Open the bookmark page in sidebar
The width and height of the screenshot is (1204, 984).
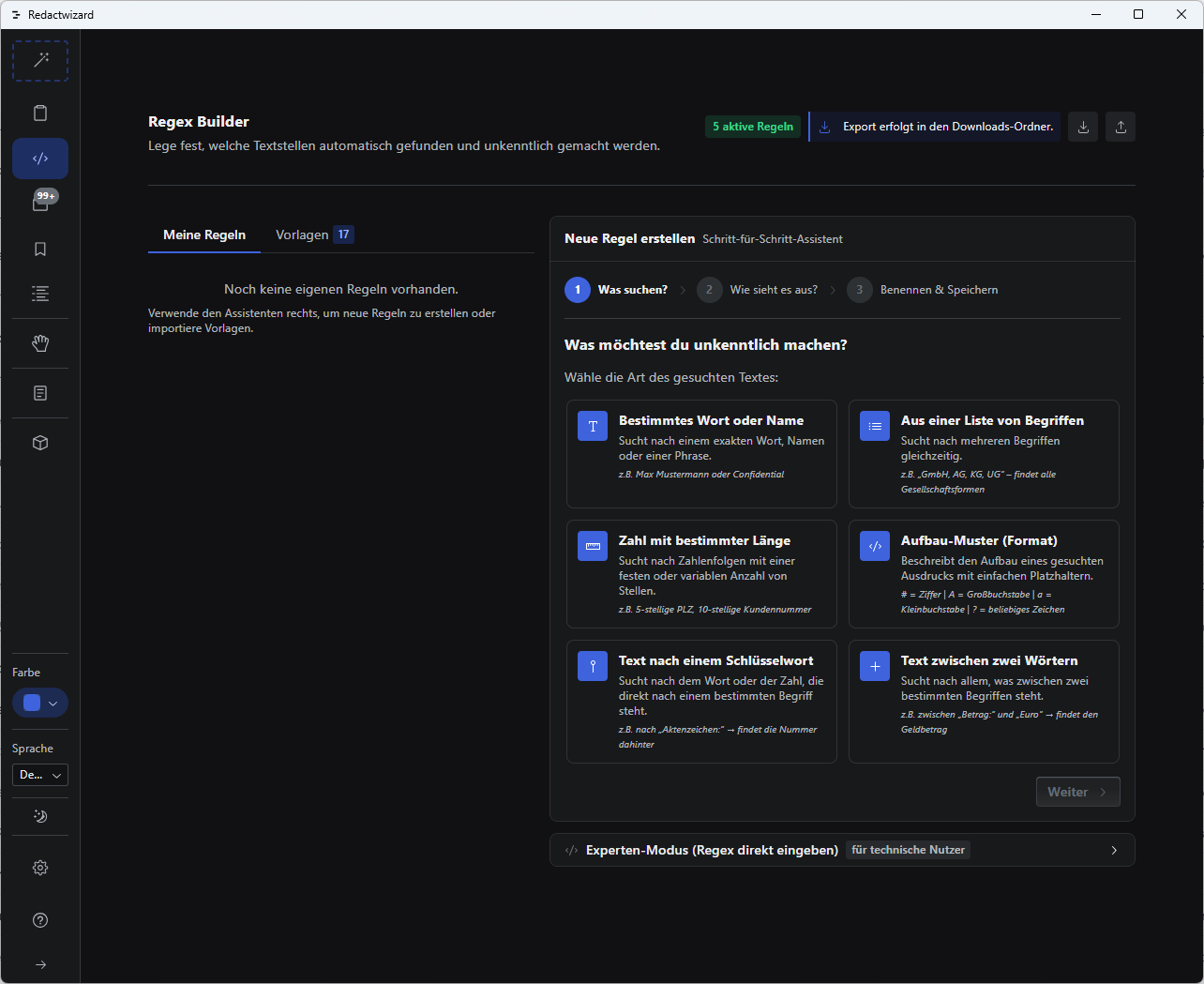[40, 249]
